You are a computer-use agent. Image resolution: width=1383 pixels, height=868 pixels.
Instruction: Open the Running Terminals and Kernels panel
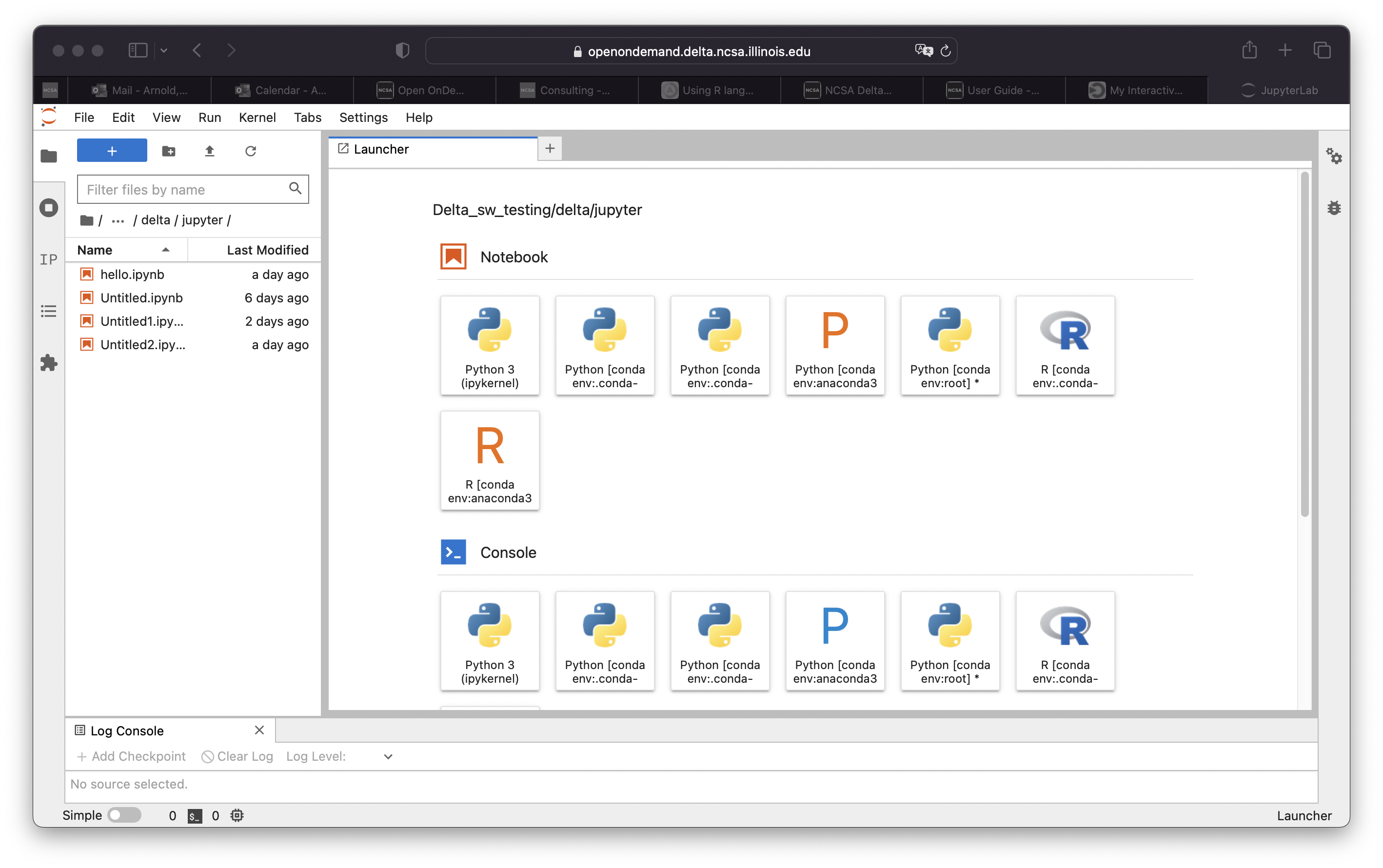(48, 208)
